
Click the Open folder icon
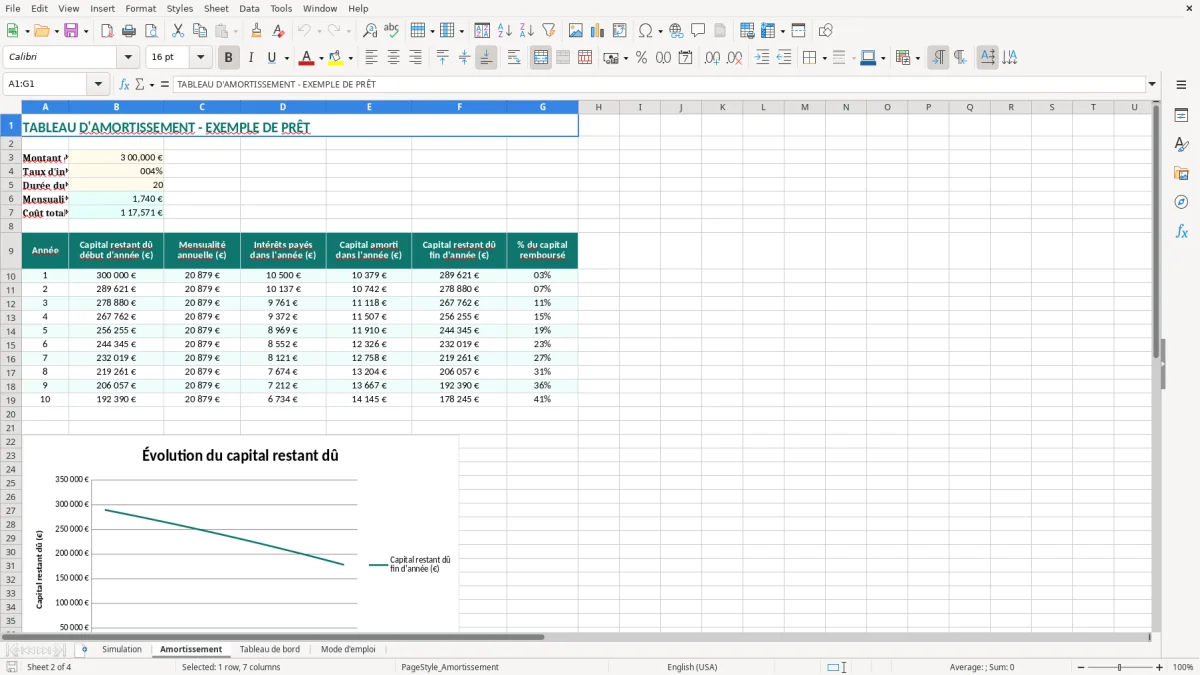(40, 31)
